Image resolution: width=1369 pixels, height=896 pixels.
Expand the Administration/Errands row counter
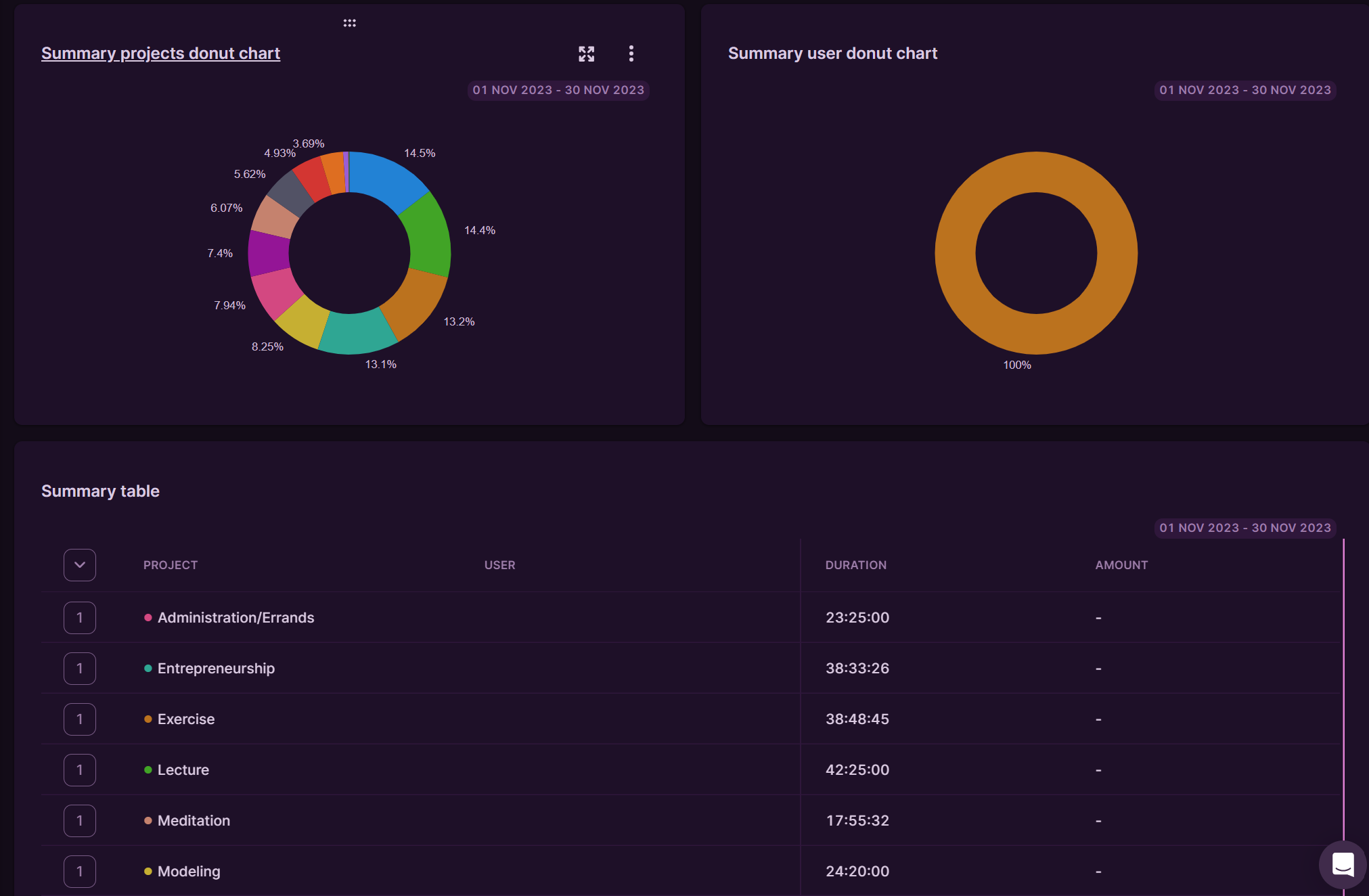80,618
